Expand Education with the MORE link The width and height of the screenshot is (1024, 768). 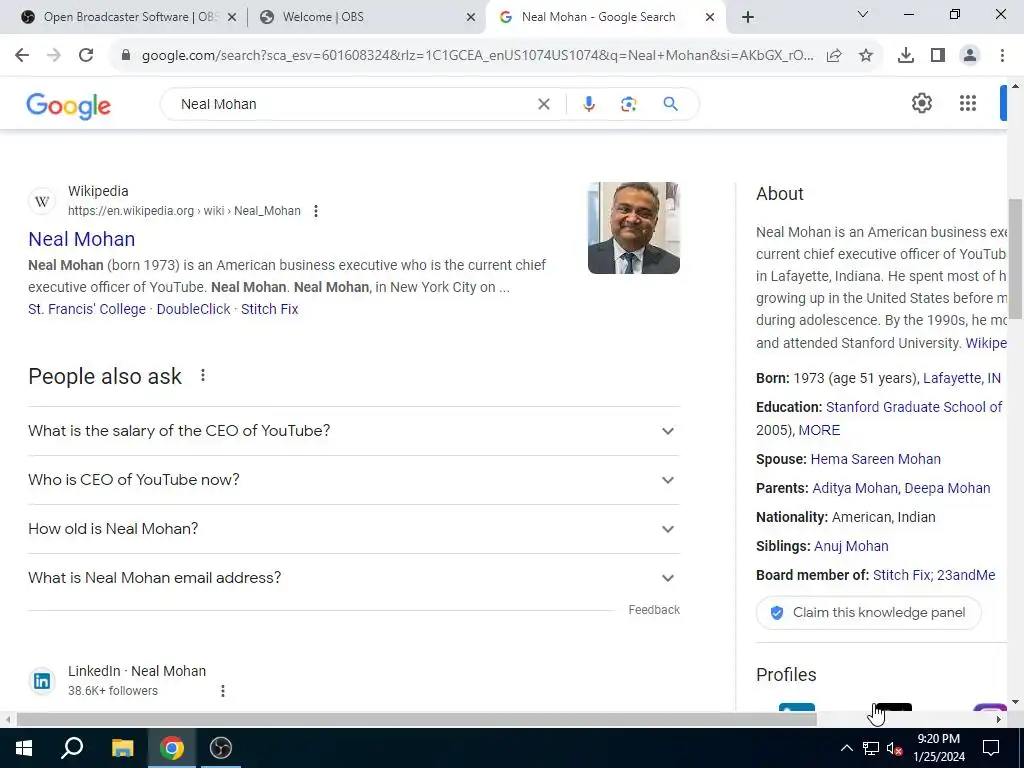[819, 430]
